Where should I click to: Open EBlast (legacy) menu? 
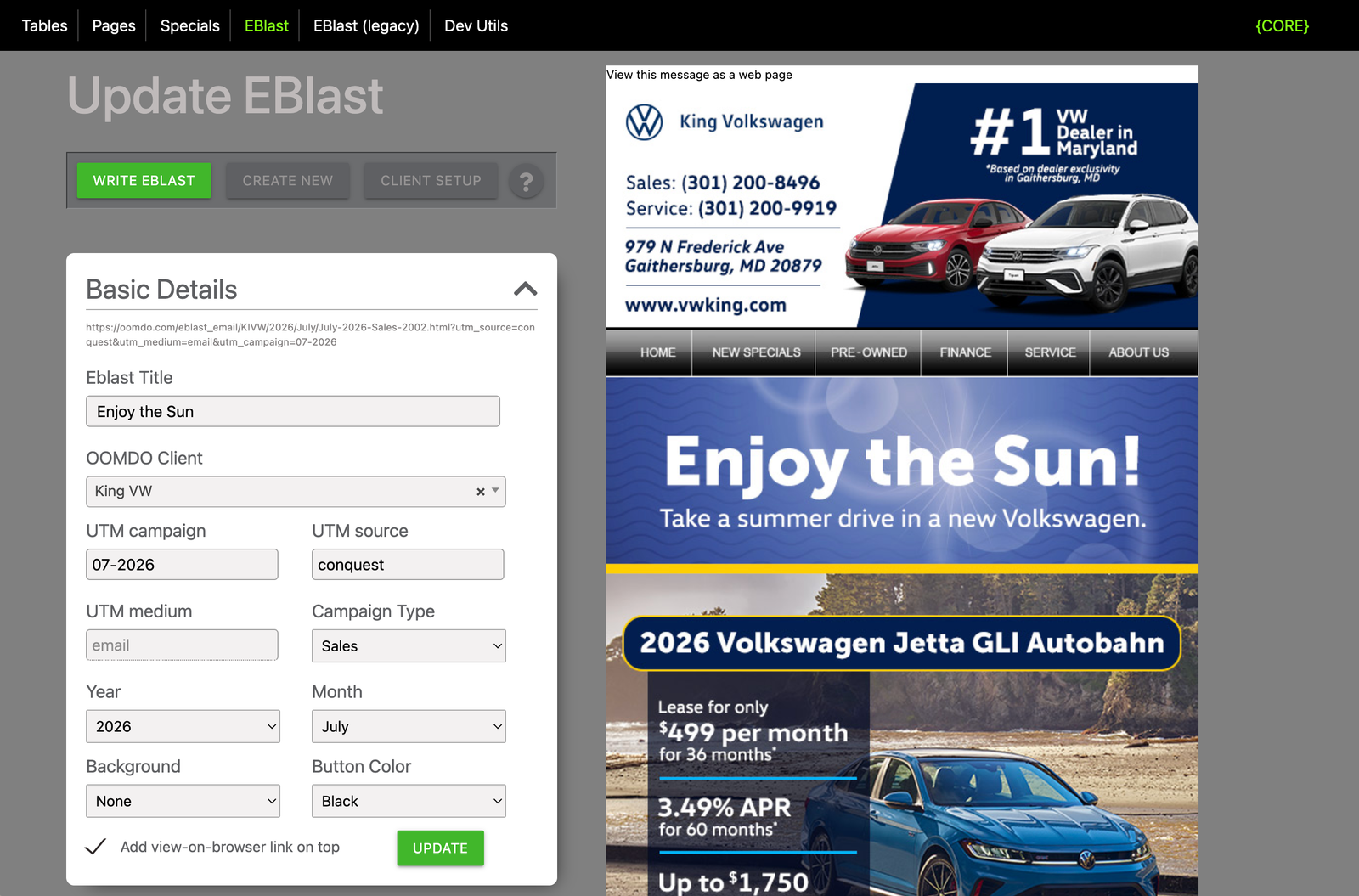click(366, 25)
